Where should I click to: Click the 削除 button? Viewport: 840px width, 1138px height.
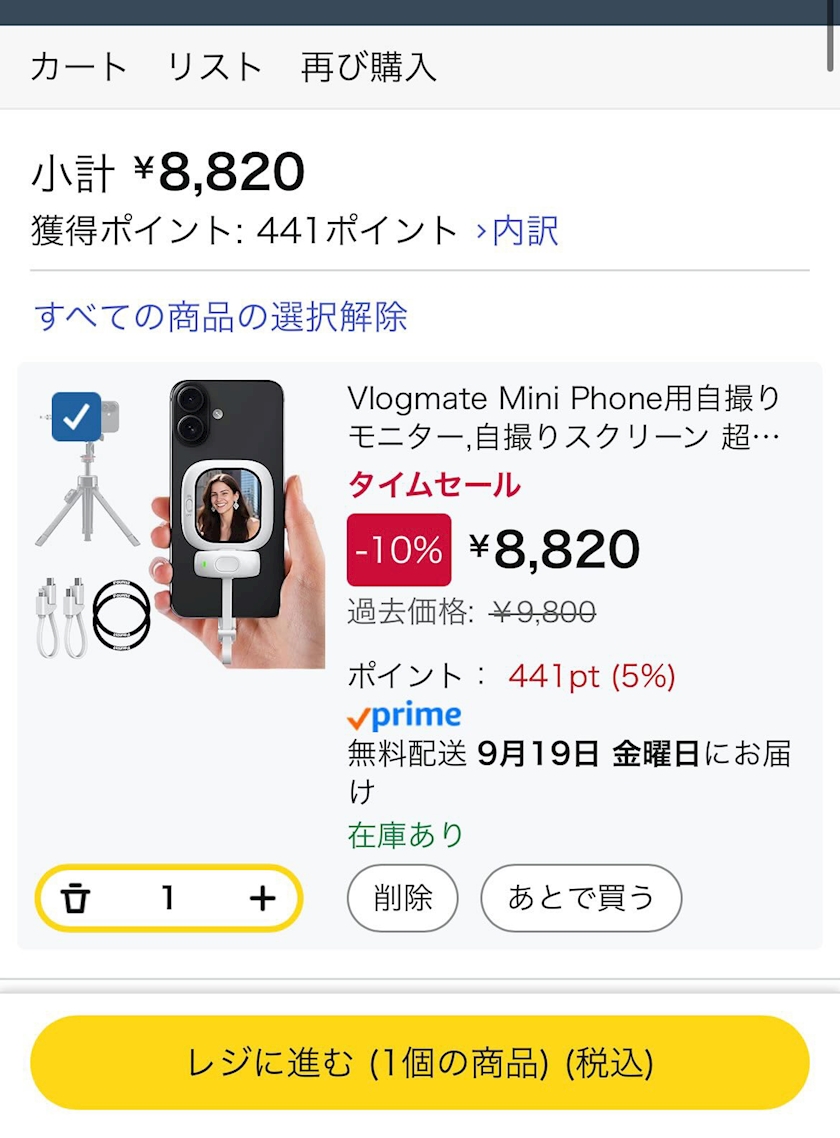[x=402, y=898]
